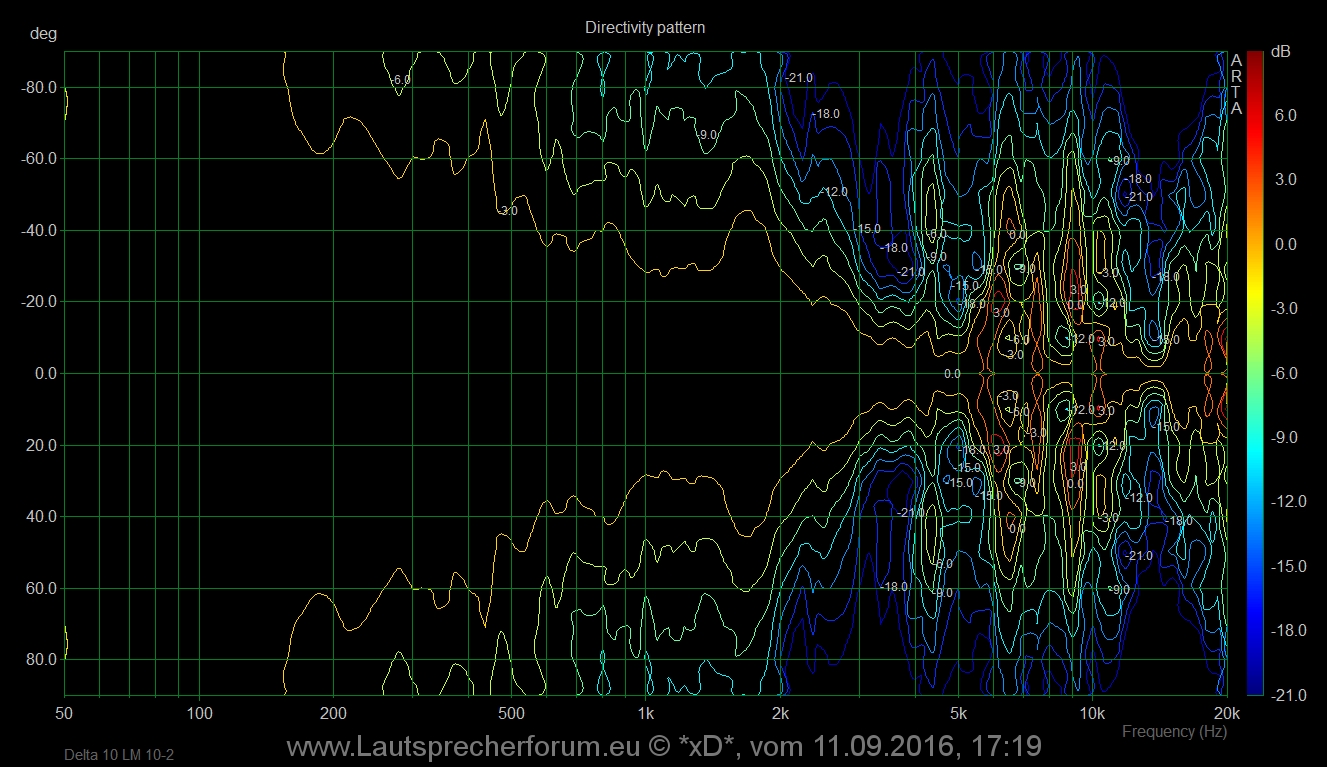
Task: Click the deg axis unit label
Action: point(44,34)
